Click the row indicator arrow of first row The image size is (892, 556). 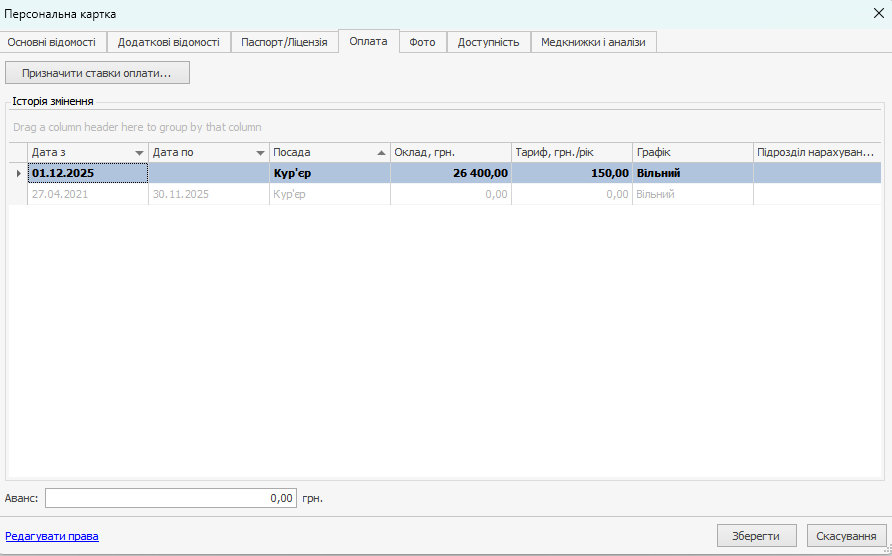[x=18, y=173]
